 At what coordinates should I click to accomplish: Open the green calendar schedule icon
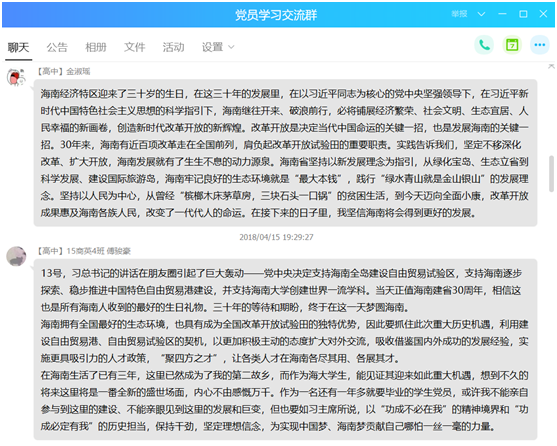coord(512,45)
